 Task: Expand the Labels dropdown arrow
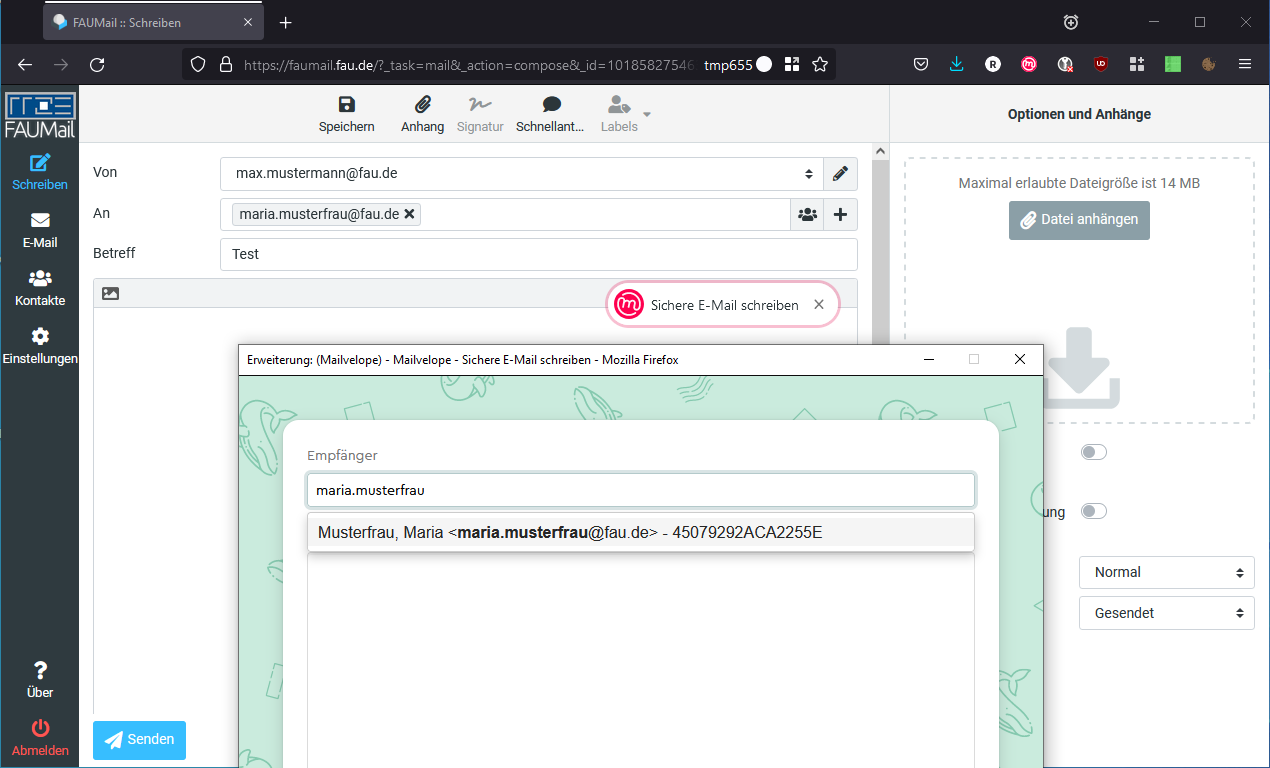coord(647,114)
